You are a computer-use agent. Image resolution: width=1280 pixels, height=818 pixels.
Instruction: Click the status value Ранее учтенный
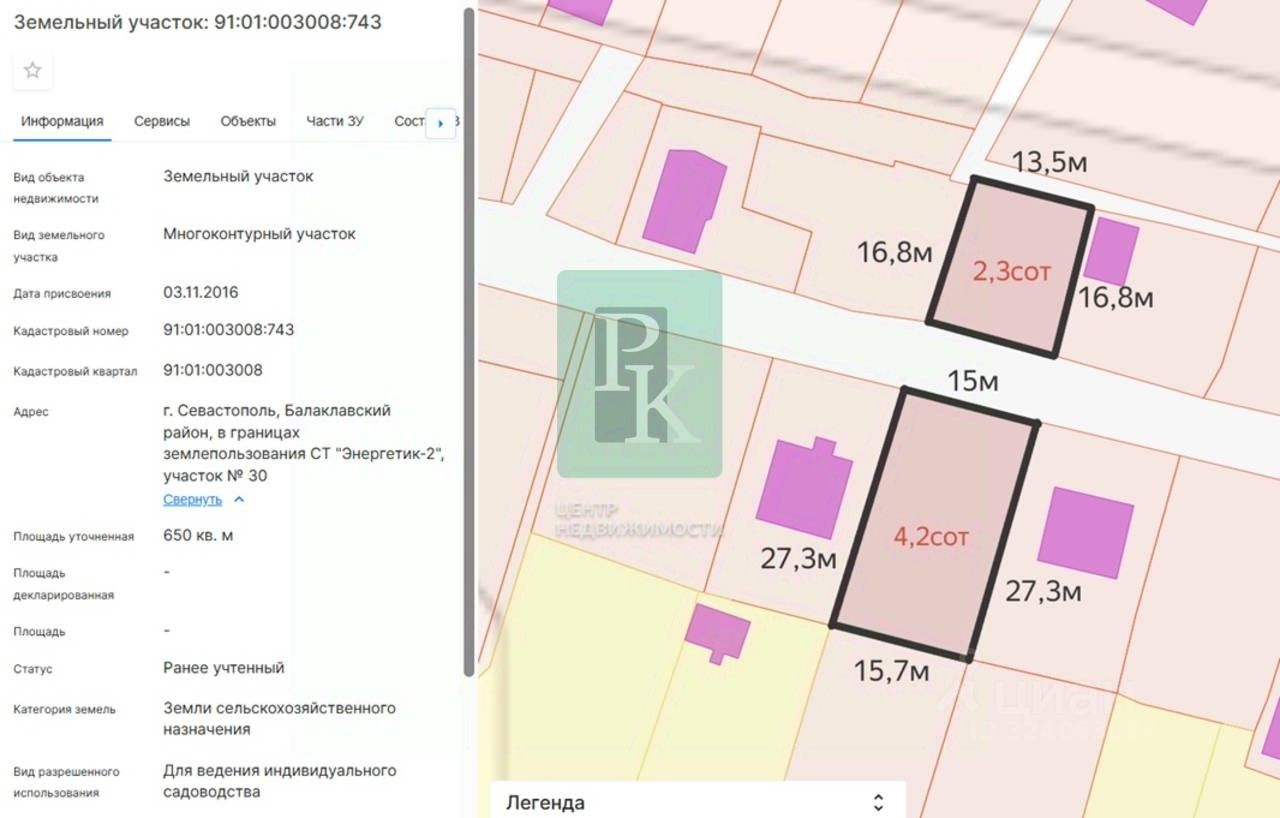pyautogui.click(x=224, y=667)
